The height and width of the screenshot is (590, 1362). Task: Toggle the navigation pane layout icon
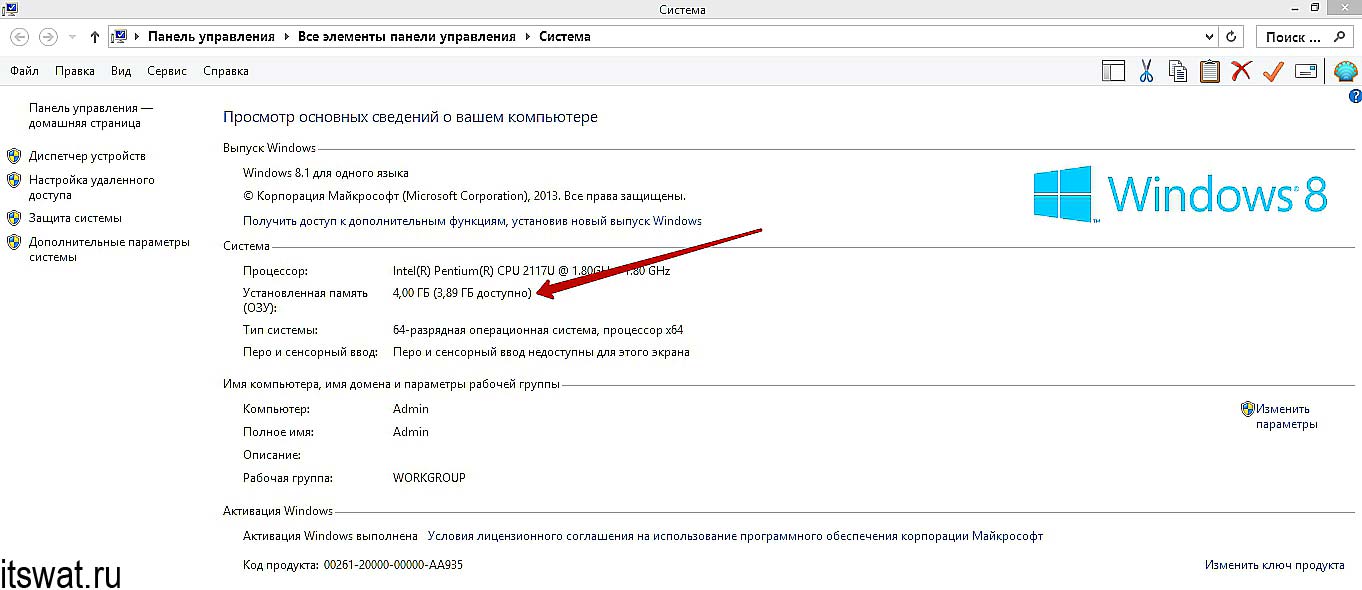coord(1113,71)
